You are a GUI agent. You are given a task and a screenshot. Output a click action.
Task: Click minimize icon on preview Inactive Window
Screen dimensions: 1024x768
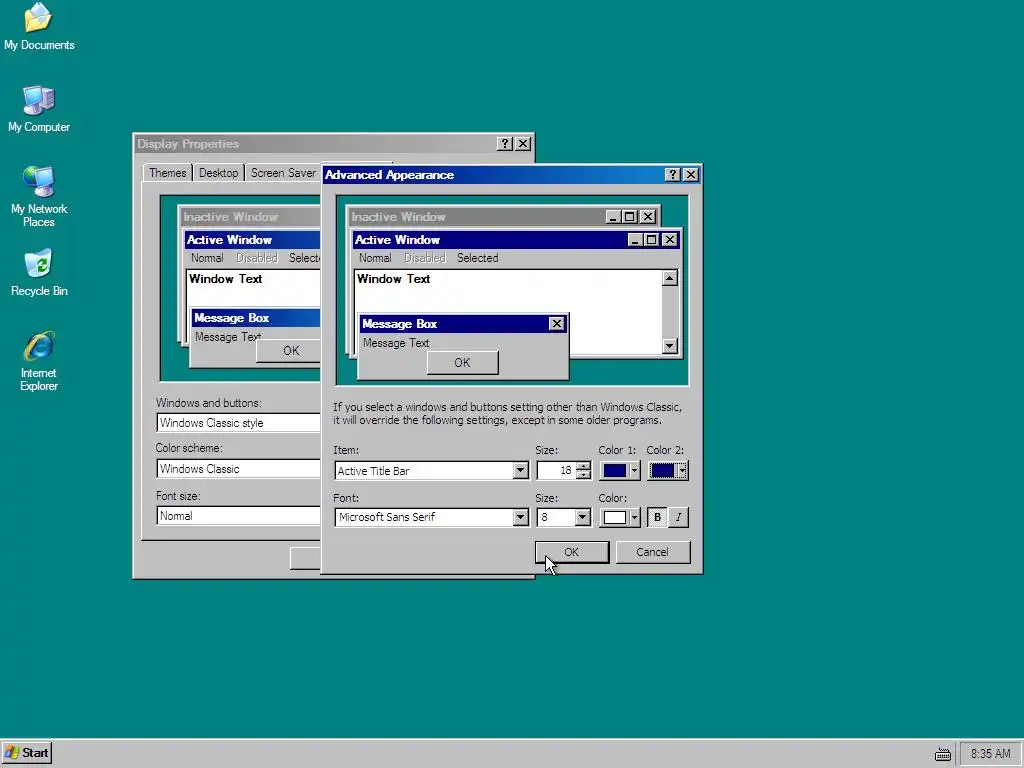613,217
